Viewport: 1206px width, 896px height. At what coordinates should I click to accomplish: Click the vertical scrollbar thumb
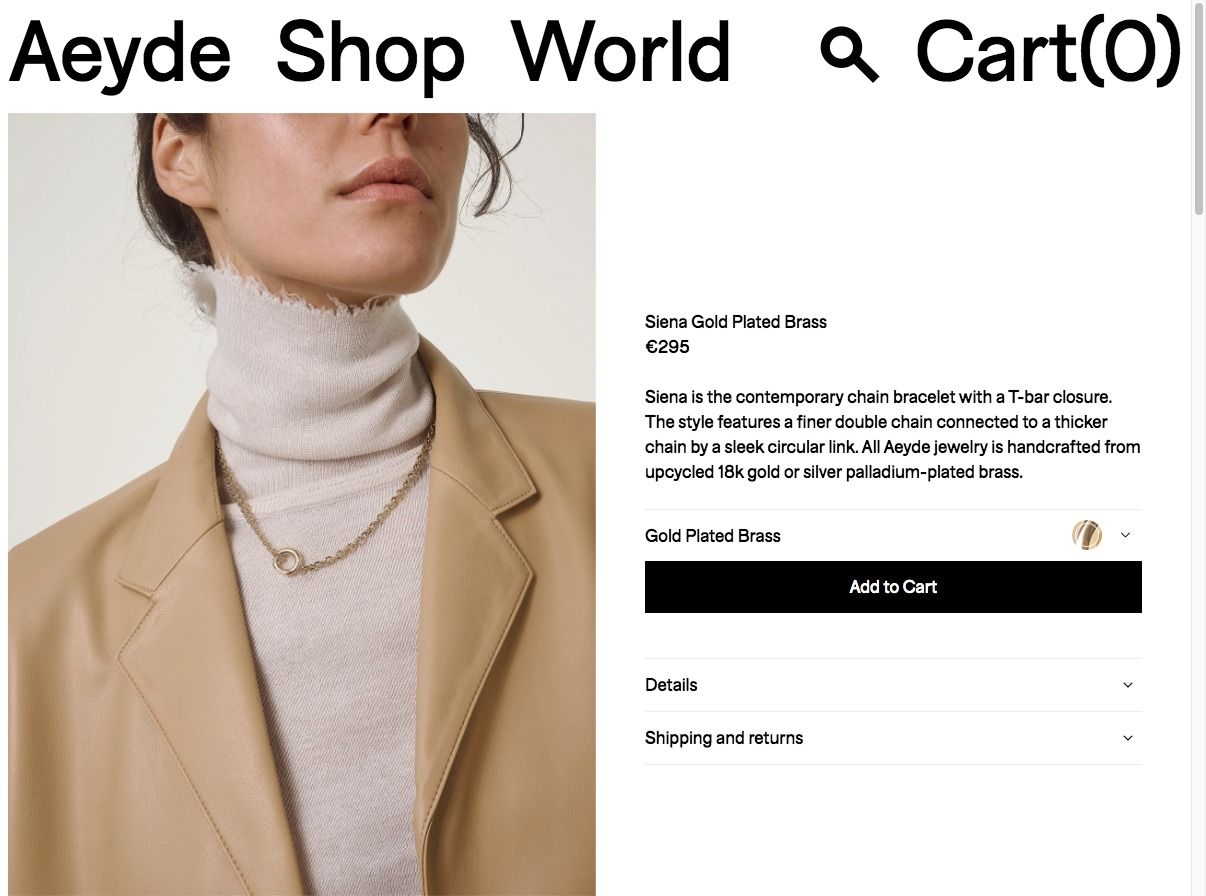[1199, 110]
